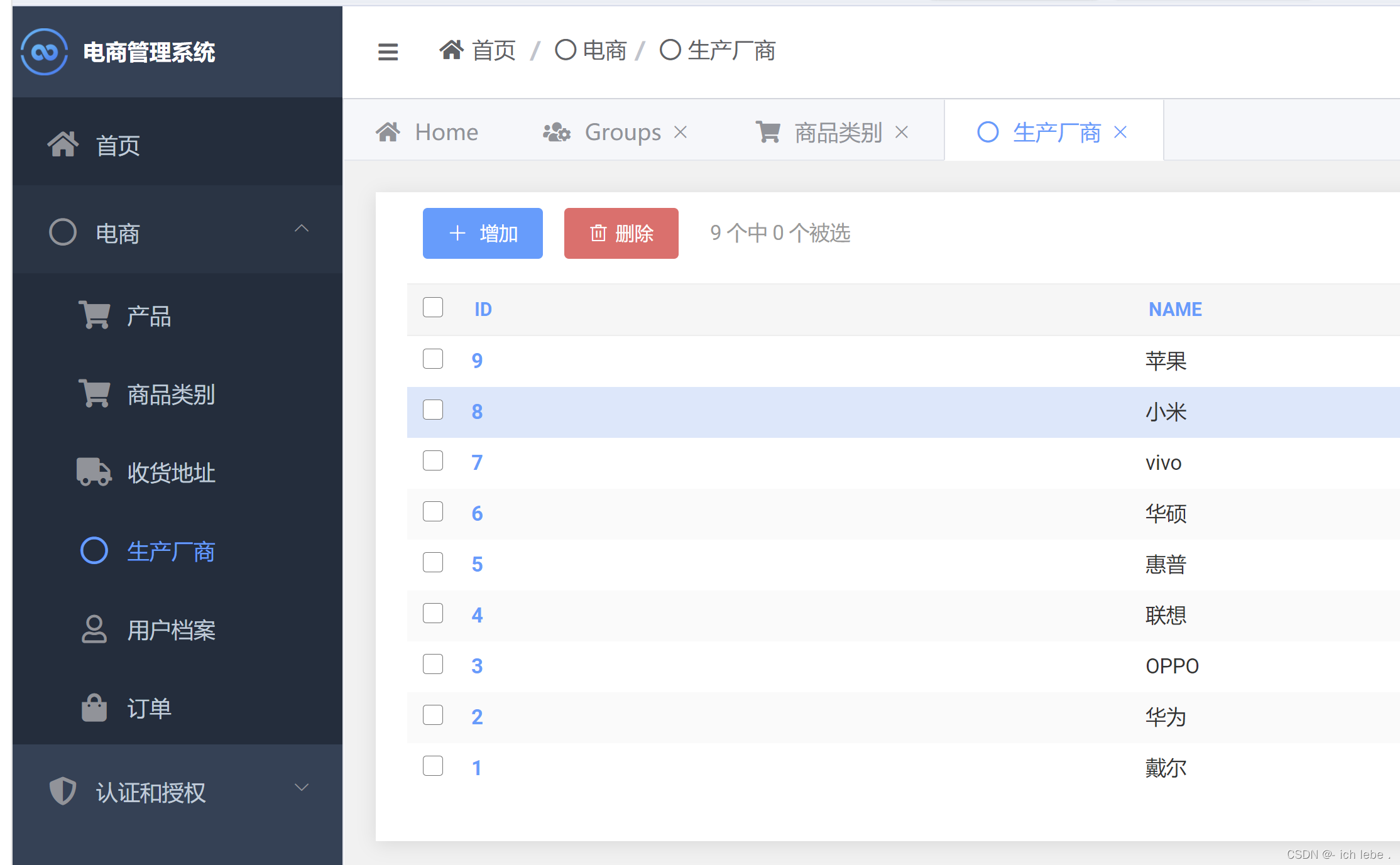
Task: Check the checkbox for row 9 苹果
Action: pos(433,359)
